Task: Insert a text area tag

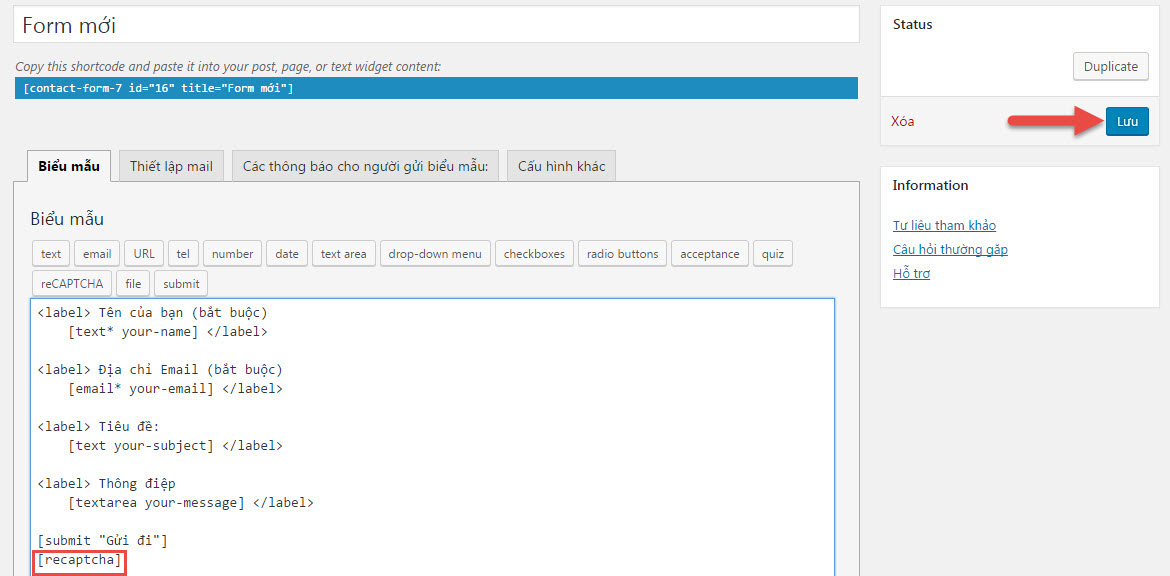Action: pos(343,253)
